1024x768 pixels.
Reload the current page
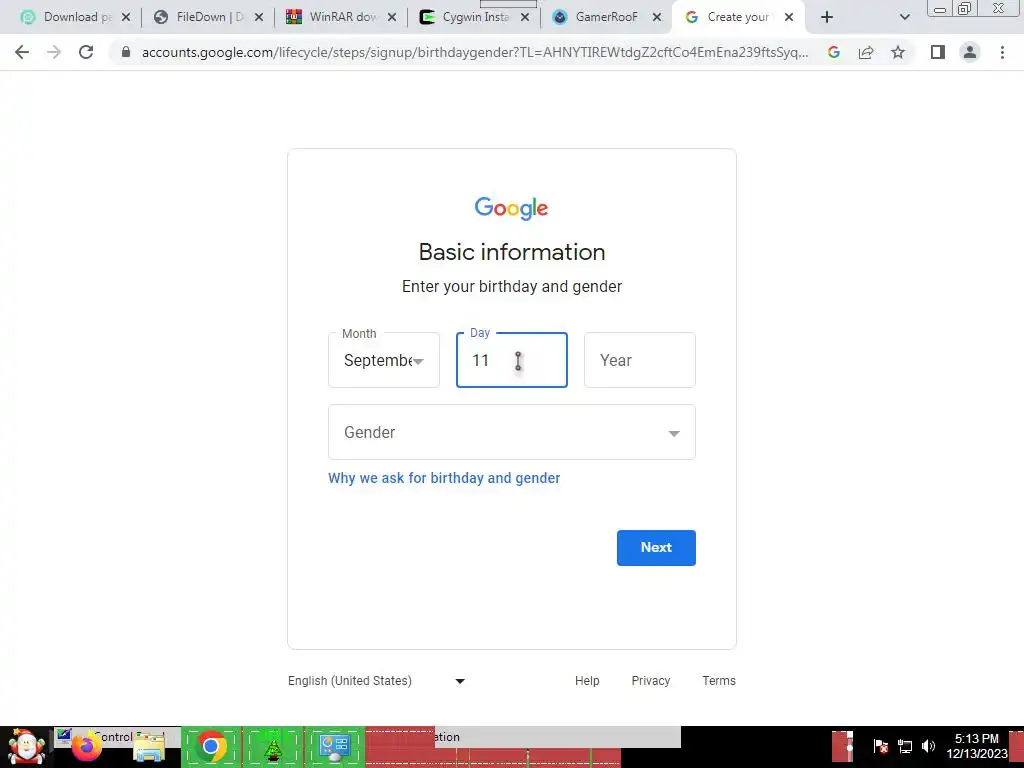tap(86, 52)
